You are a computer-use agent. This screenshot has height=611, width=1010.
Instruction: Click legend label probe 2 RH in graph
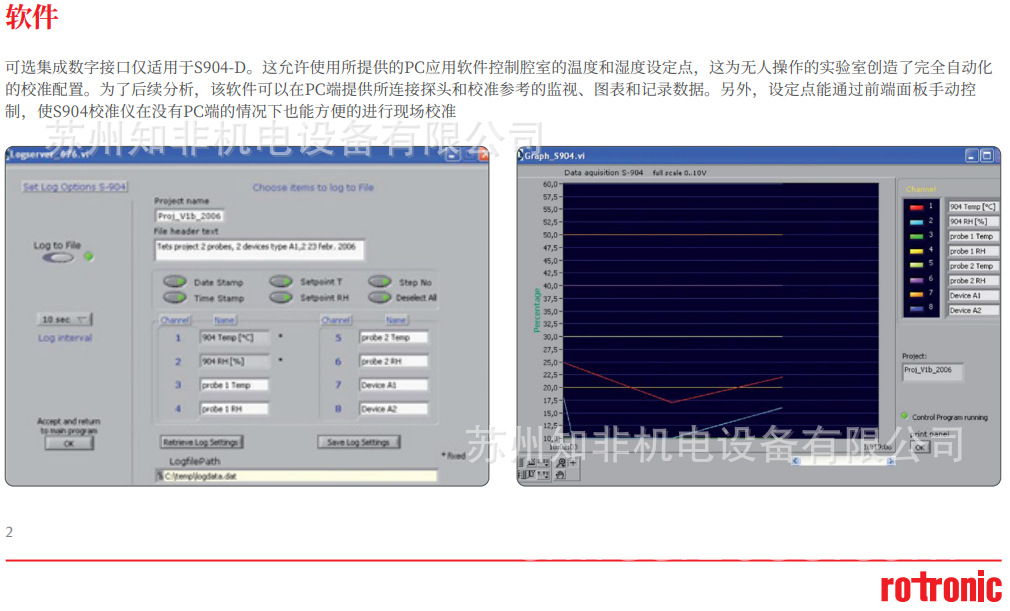tap(973, 281)
